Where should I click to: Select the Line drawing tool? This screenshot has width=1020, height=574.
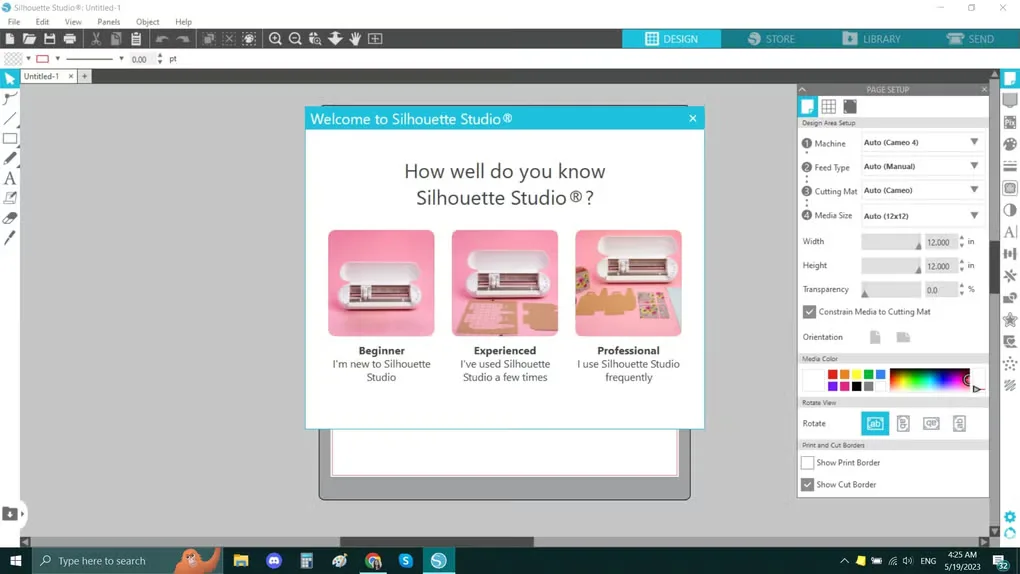[10, 118]
